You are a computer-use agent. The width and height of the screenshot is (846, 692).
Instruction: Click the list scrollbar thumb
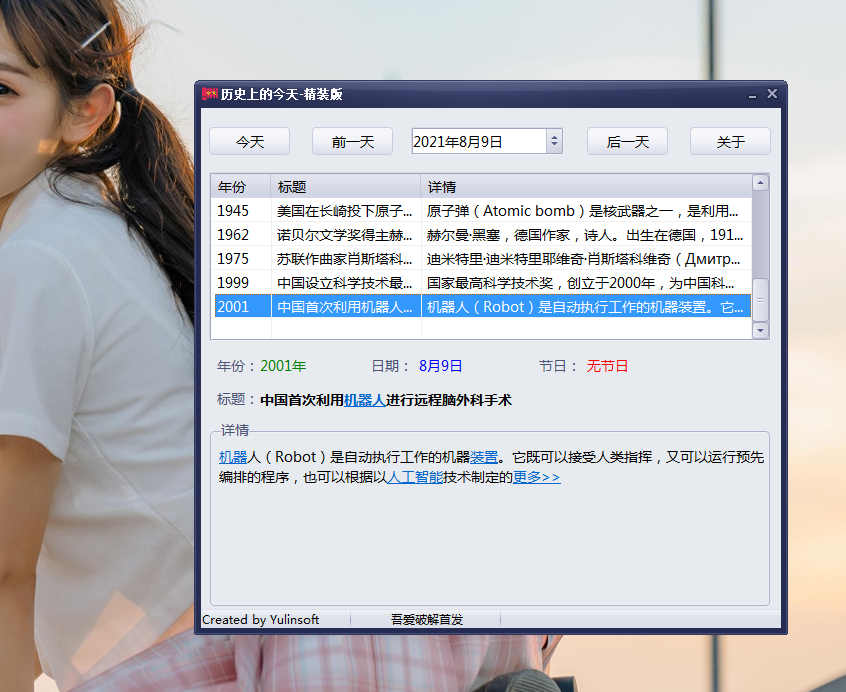[x=760, y=299]
